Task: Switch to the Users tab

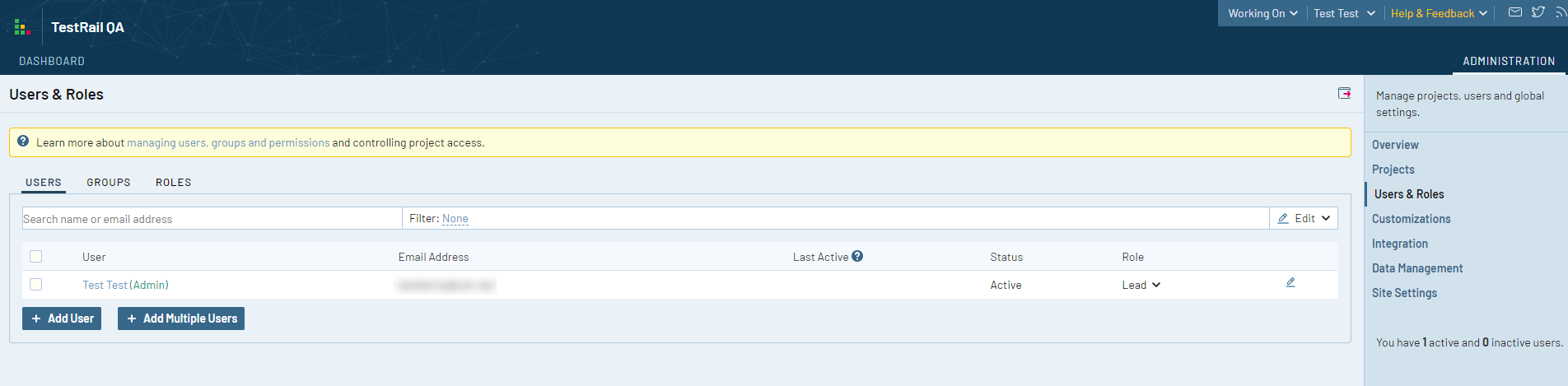Action: click(44, 183)
